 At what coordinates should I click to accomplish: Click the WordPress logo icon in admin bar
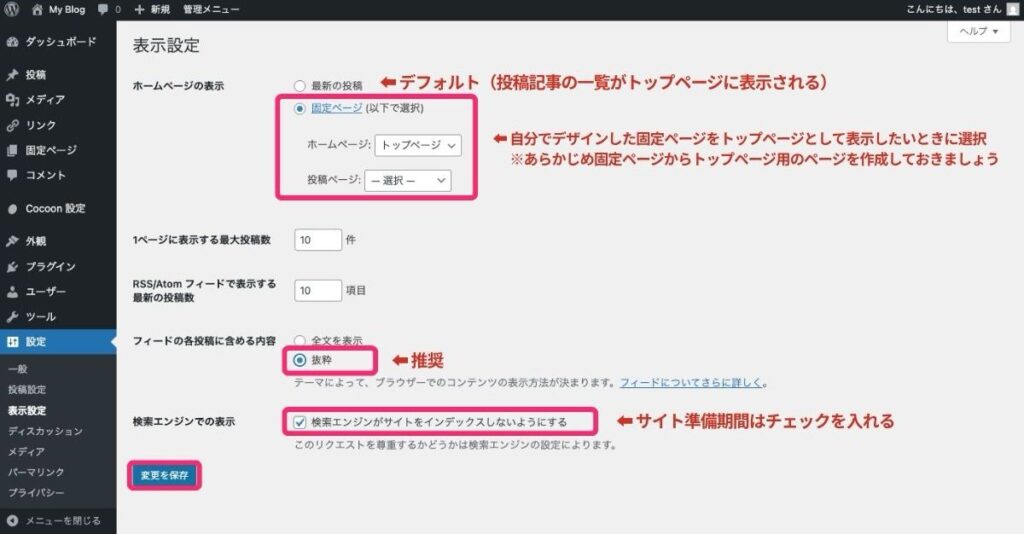(13, 9)
